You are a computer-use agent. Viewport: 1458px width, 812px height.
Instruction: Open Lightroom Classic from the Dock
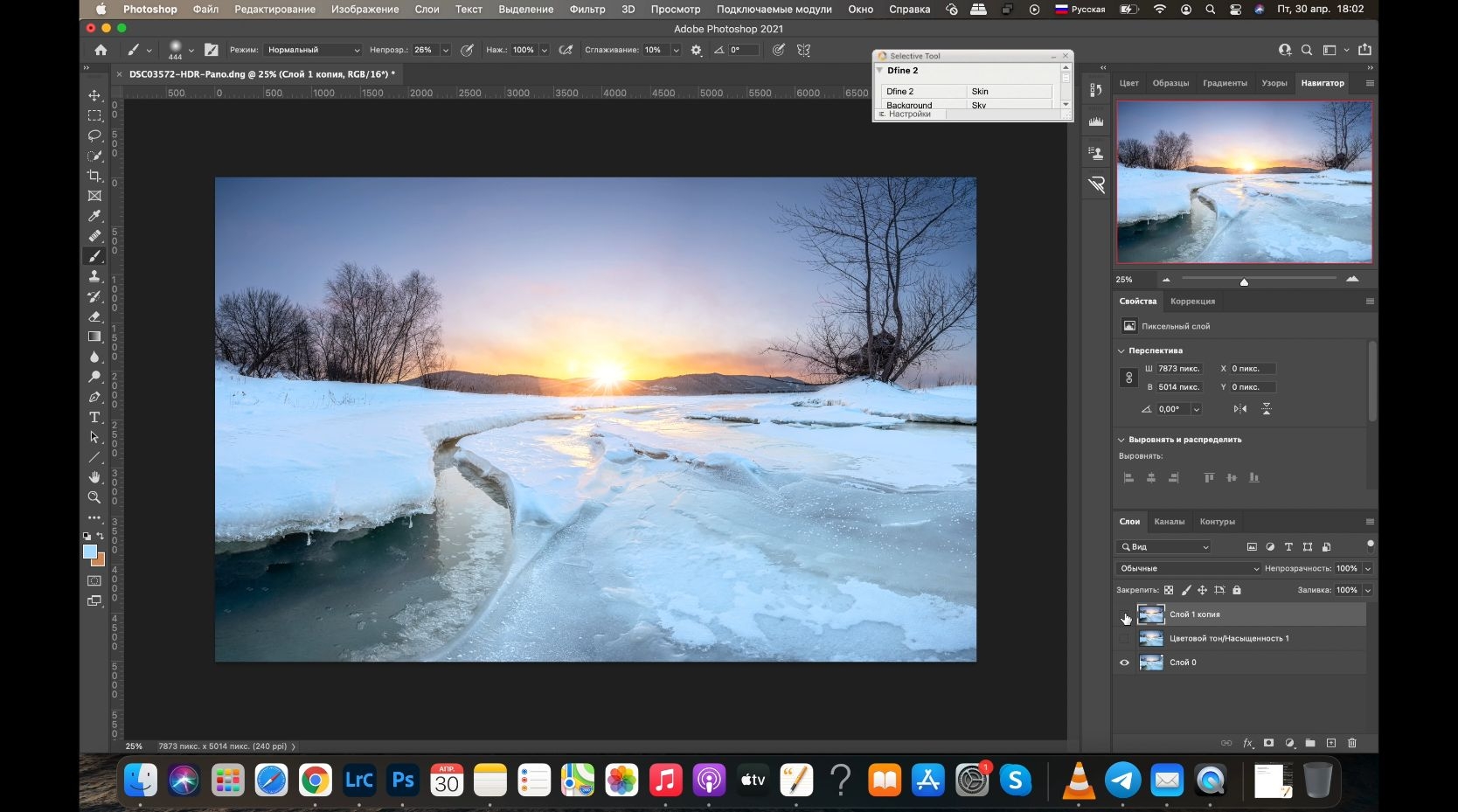(359, 780)
